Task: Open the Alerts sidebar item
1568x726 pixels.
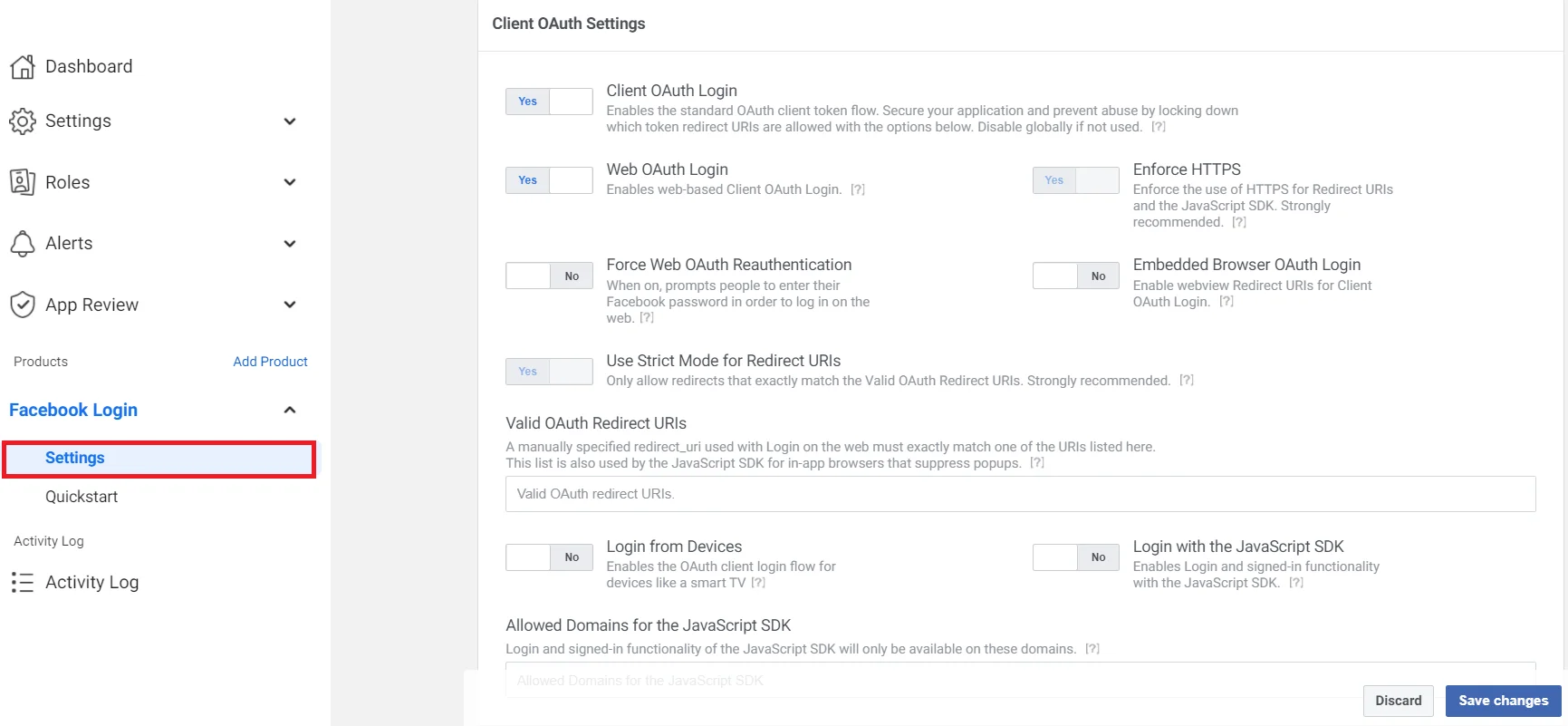Action: coord(69,243)
